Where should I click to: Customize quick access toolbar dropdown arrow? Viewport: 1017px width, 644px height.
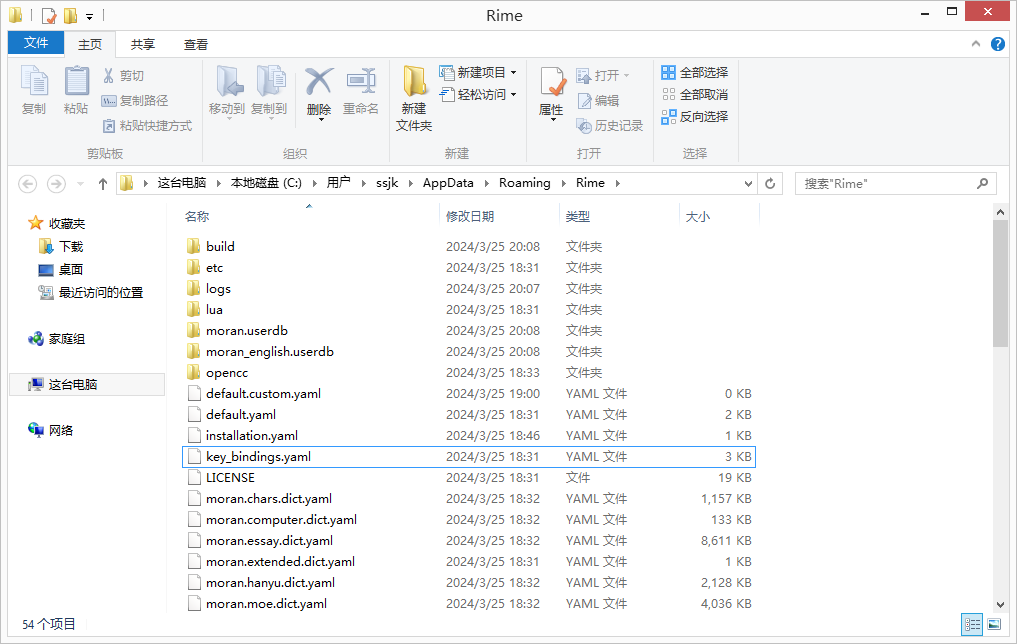[90, 16]
